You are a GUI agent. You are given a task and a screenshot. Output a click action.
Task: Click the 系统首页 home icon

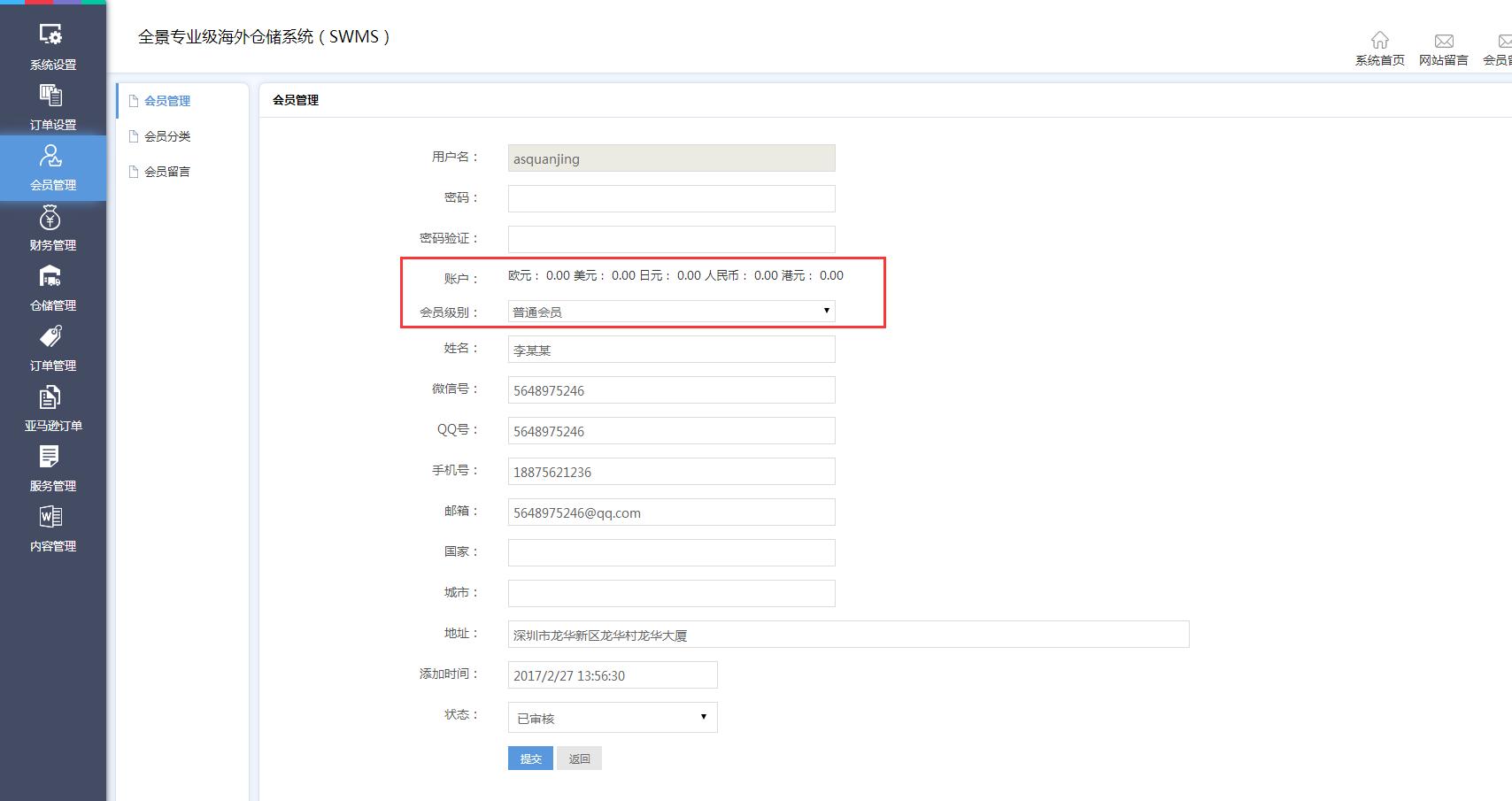(x=1380, y=40)
